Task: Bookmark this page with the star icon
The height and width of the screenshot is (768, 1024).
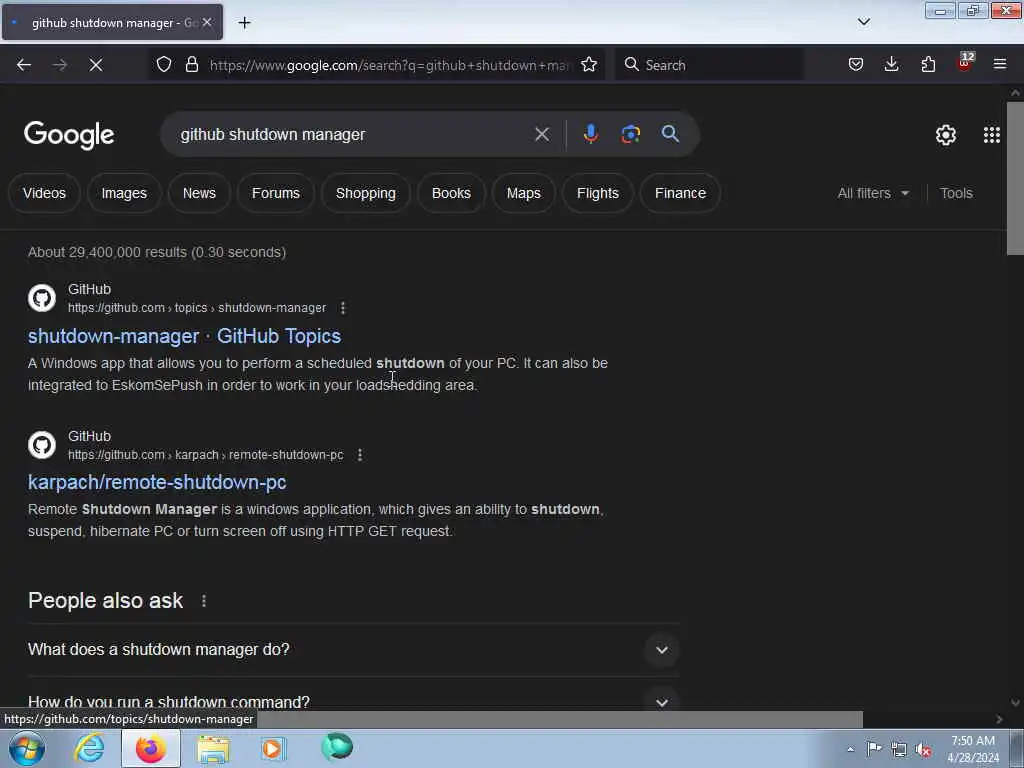Action: tap(589, 64)
